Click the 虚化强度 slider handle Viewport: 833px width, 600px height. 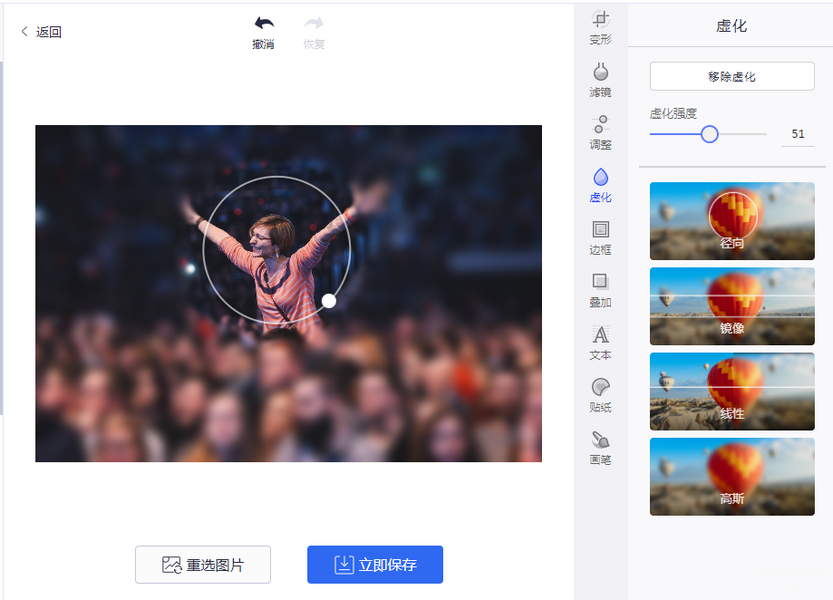[709, 134]
